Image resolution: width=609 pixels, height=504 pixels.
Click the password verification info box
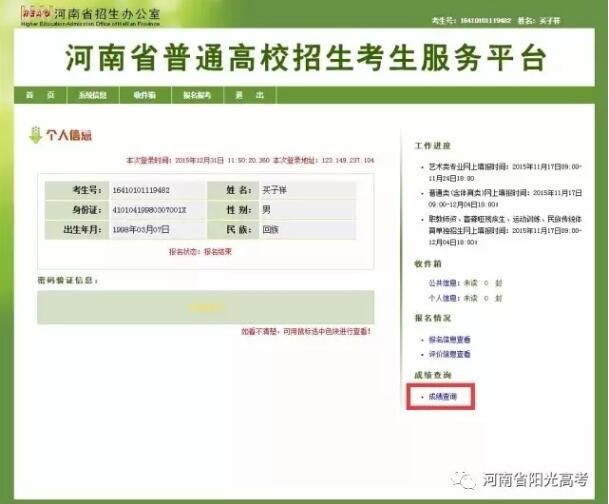pos(206,307)
